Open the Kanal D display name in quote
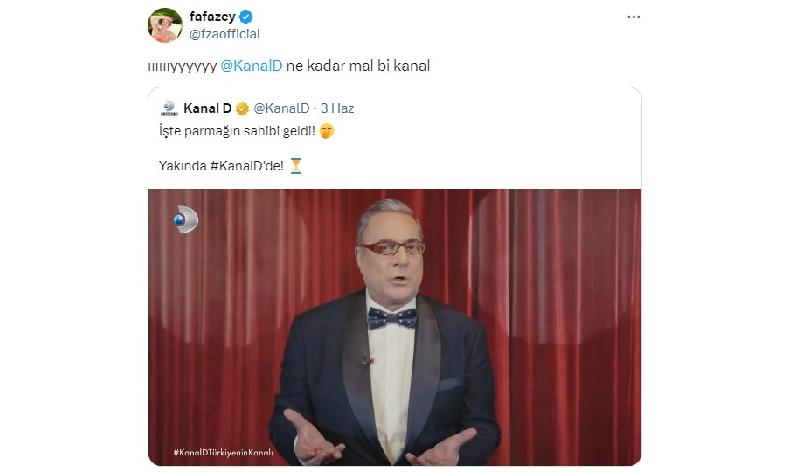Image resolution: width=790 pixels, height=472 pixels. pos(207,109)
